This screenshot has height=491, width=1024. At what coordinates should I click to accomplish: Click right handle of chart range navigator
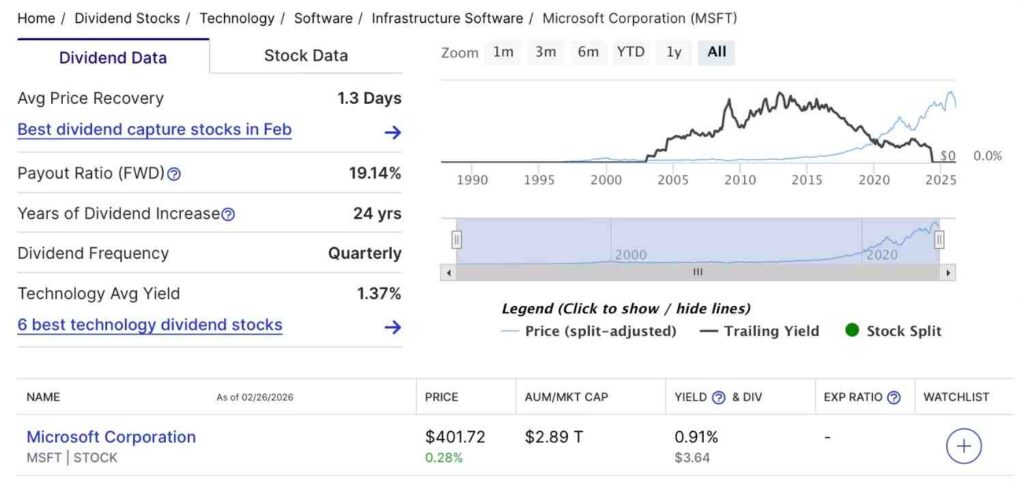[939, 240]
